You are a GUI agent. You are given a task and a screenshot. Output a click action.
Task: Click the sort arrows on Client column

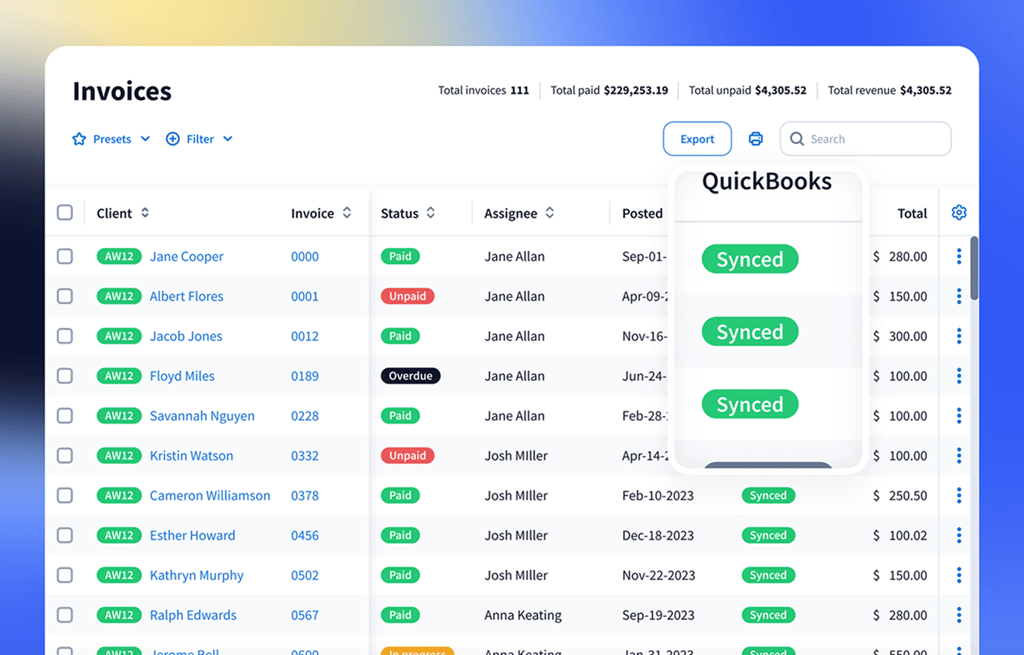(145, 213)
